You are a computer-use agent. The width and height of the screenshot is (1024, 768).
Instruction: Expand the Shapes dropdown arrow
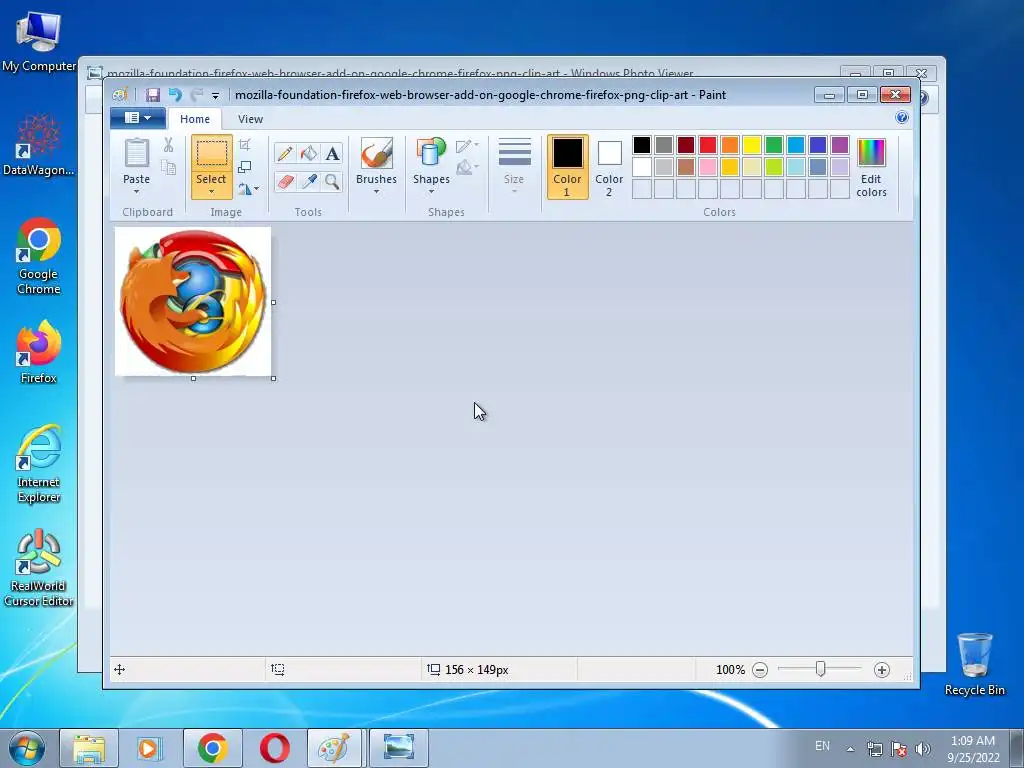431,191
